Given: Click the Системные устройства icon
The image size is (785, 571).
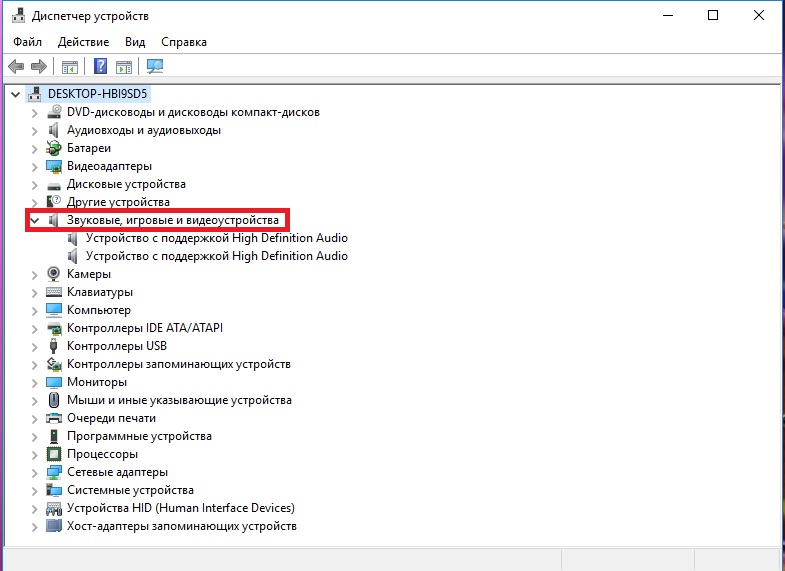Looking at the screenshot, I should (x=54, y=490).
